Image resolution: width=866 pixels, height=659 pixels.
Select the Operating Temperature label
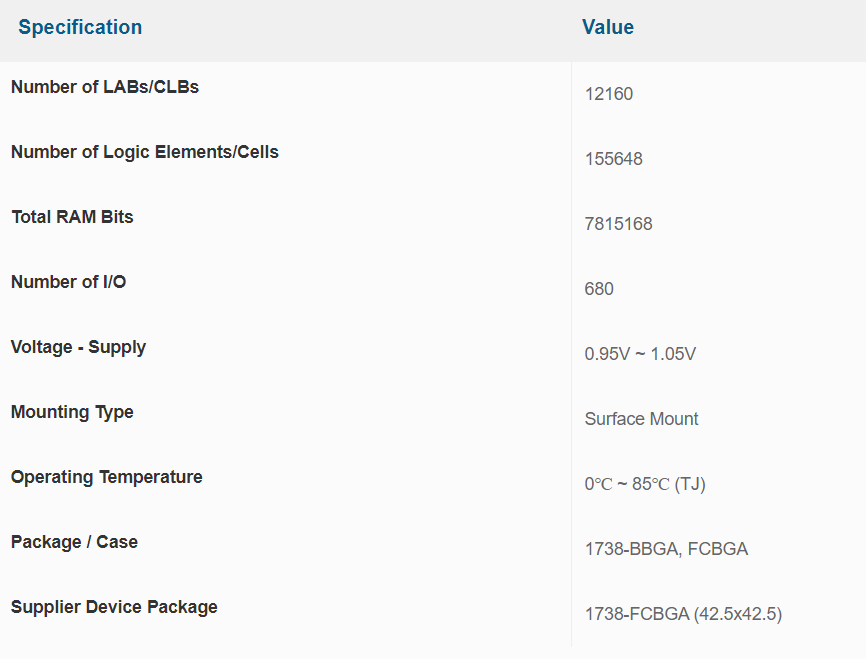tap(107, 477)
